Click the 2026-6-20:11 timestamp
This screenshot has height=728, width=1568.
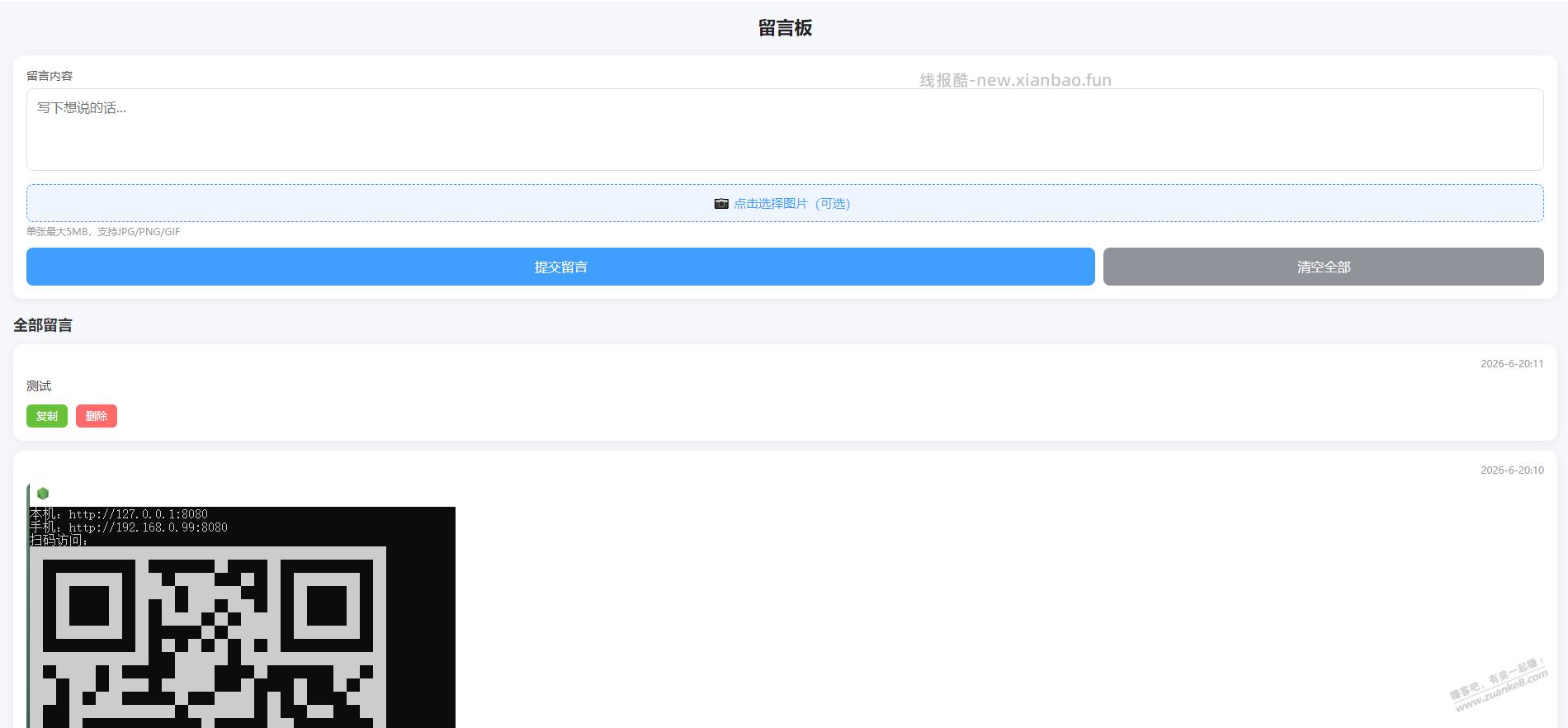(1512, 363)
